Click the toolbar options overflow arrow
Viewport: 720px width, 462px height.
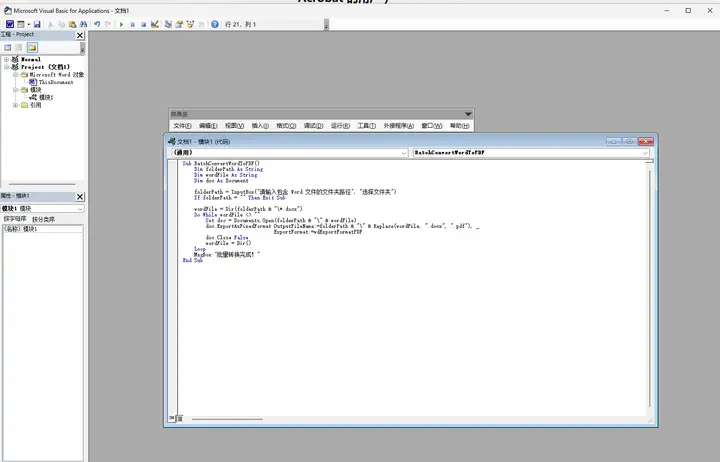coord(326,25)
